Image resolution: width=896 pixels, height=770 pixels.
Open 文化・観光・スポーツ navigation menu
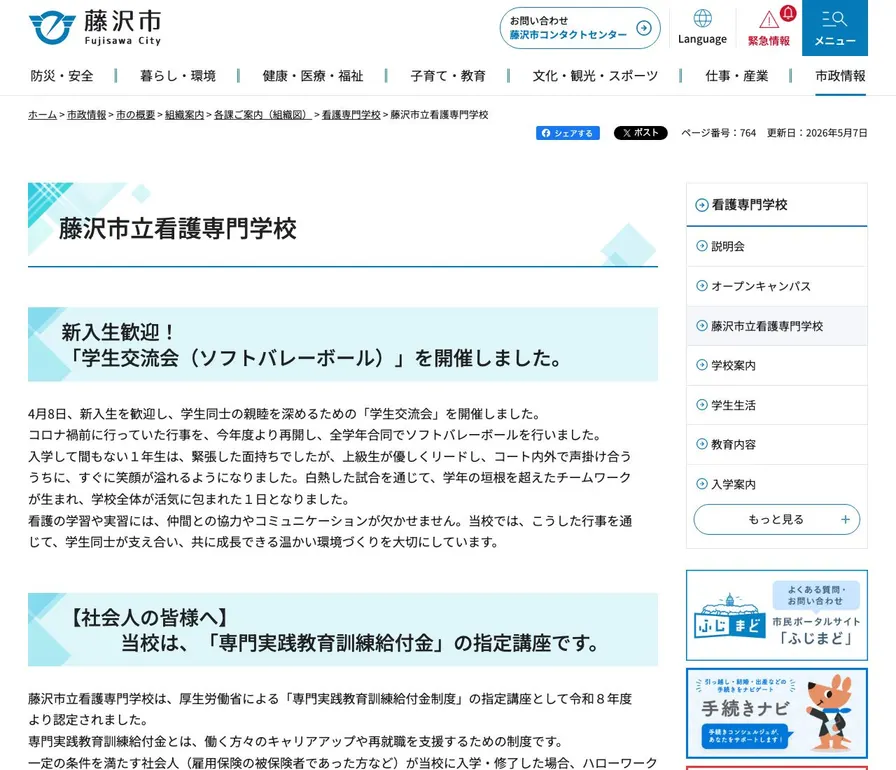pos(595,76)
